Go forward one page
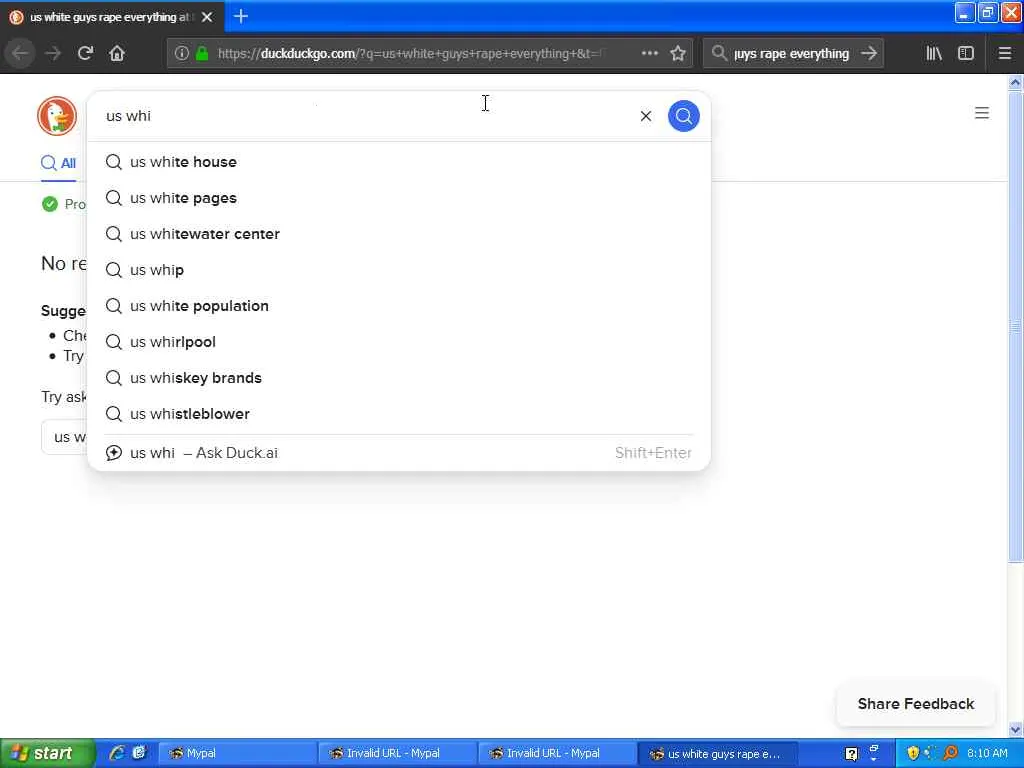Viewport: 1024px width, 768px height. (x=53, y=53)
